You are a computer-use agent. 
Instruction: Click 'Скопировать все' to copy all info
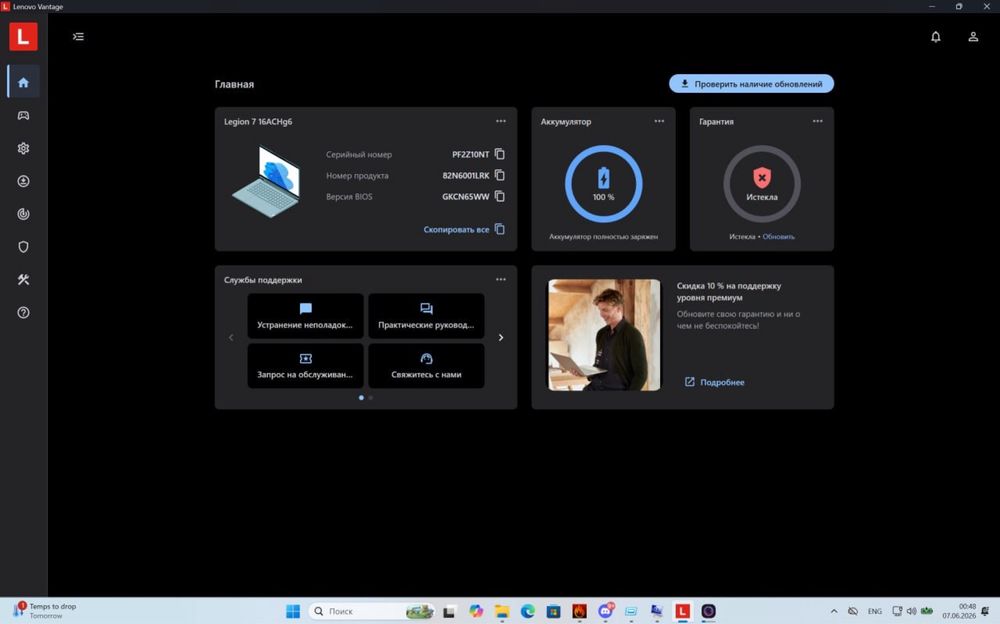[464, 229]
